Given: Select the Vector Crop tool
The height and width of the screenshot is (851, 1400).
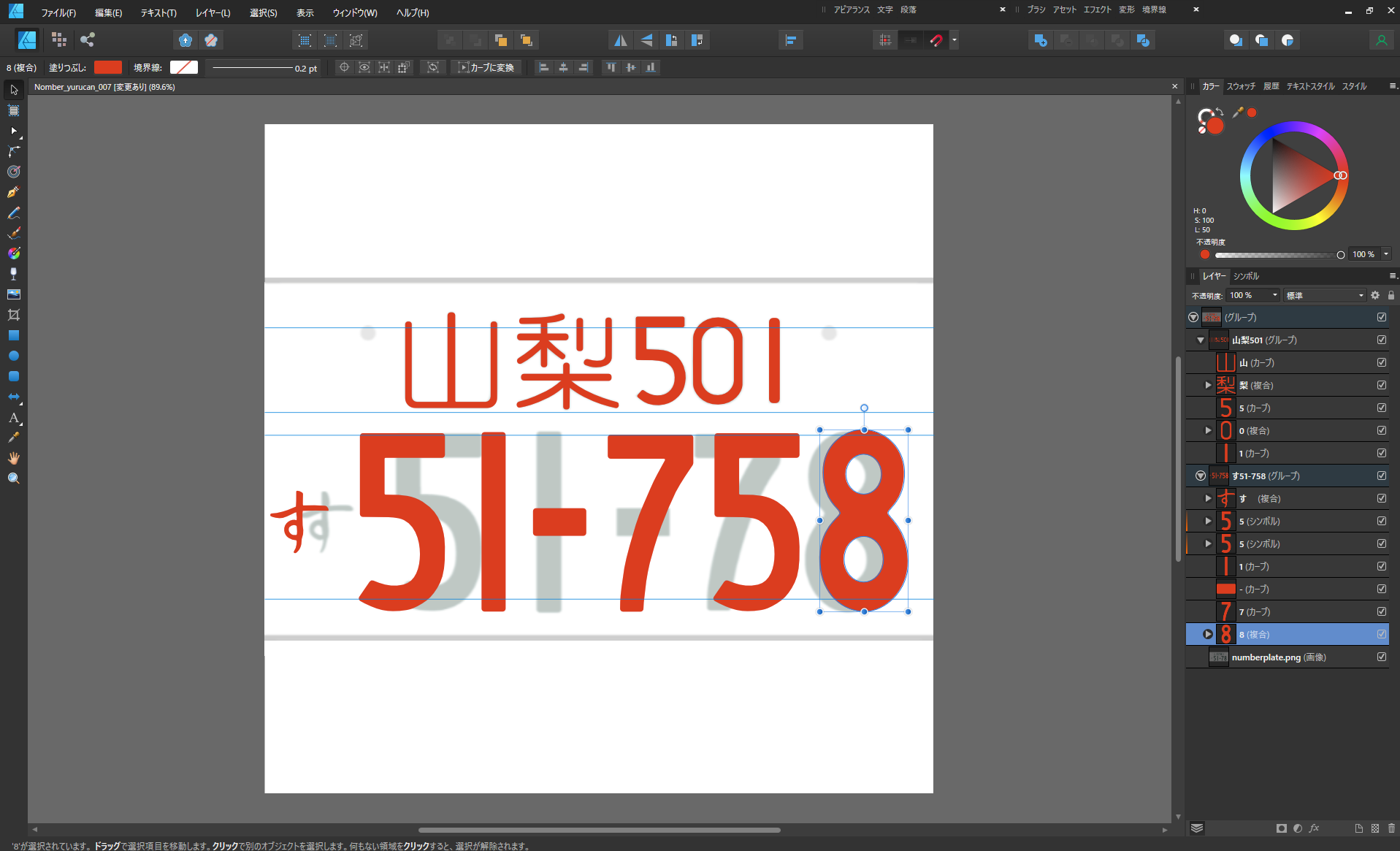Looking at the screenshot, I should coord(14,315).
